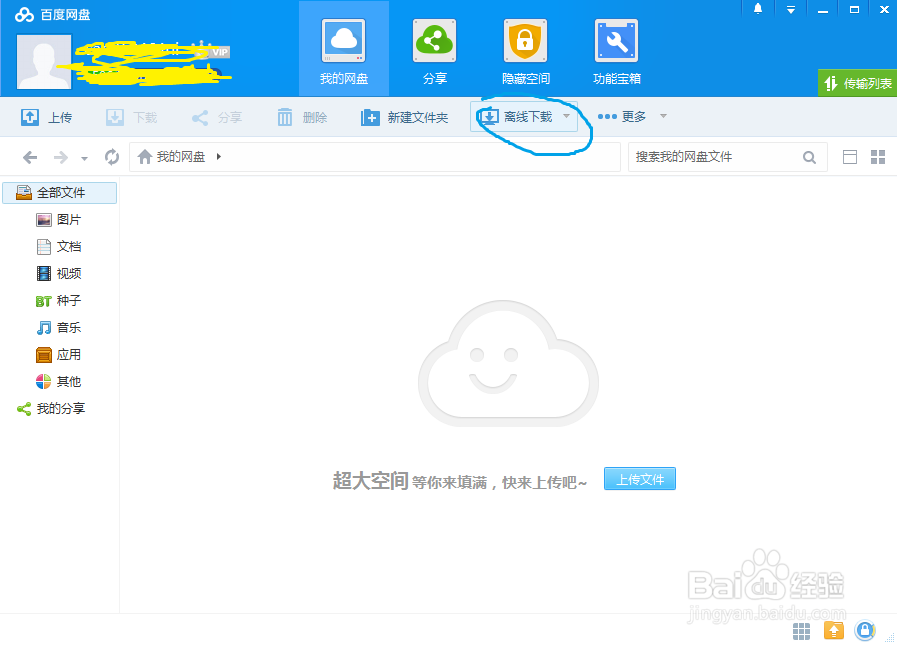Click the blue 上传文件 button
The image size is (897, 645).
coord(640,479)
